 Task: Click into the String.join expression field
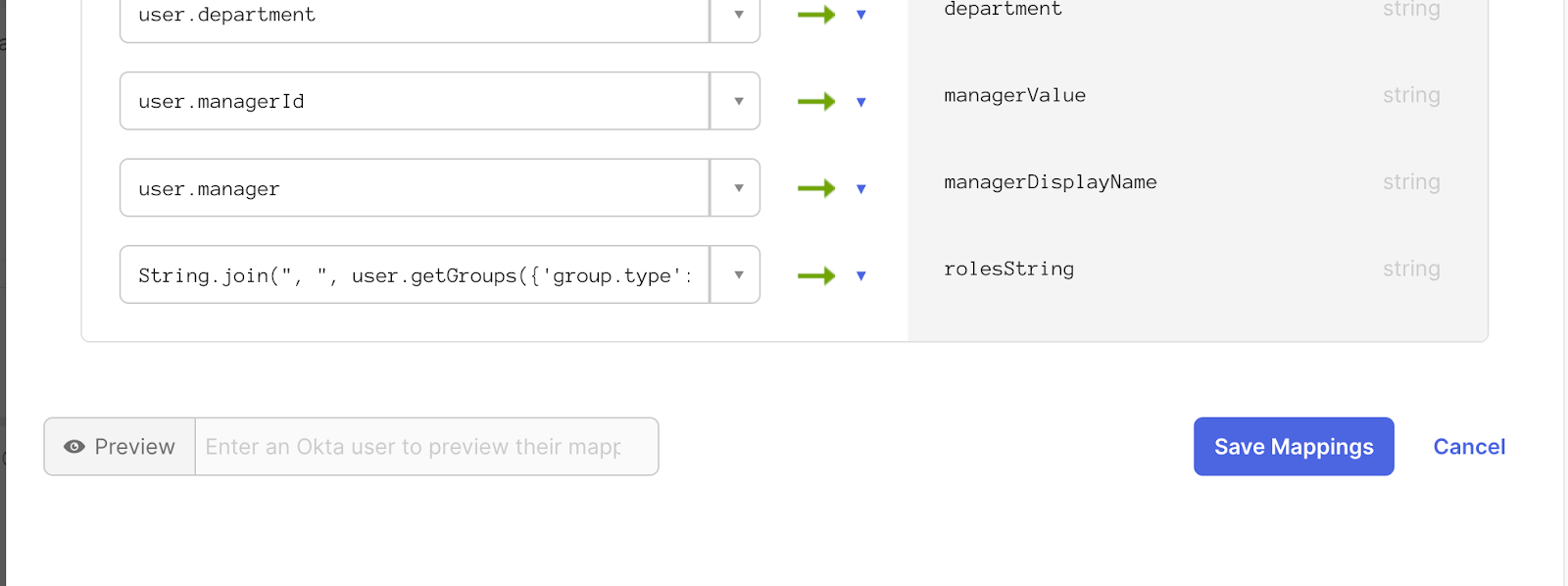(414, 275)
